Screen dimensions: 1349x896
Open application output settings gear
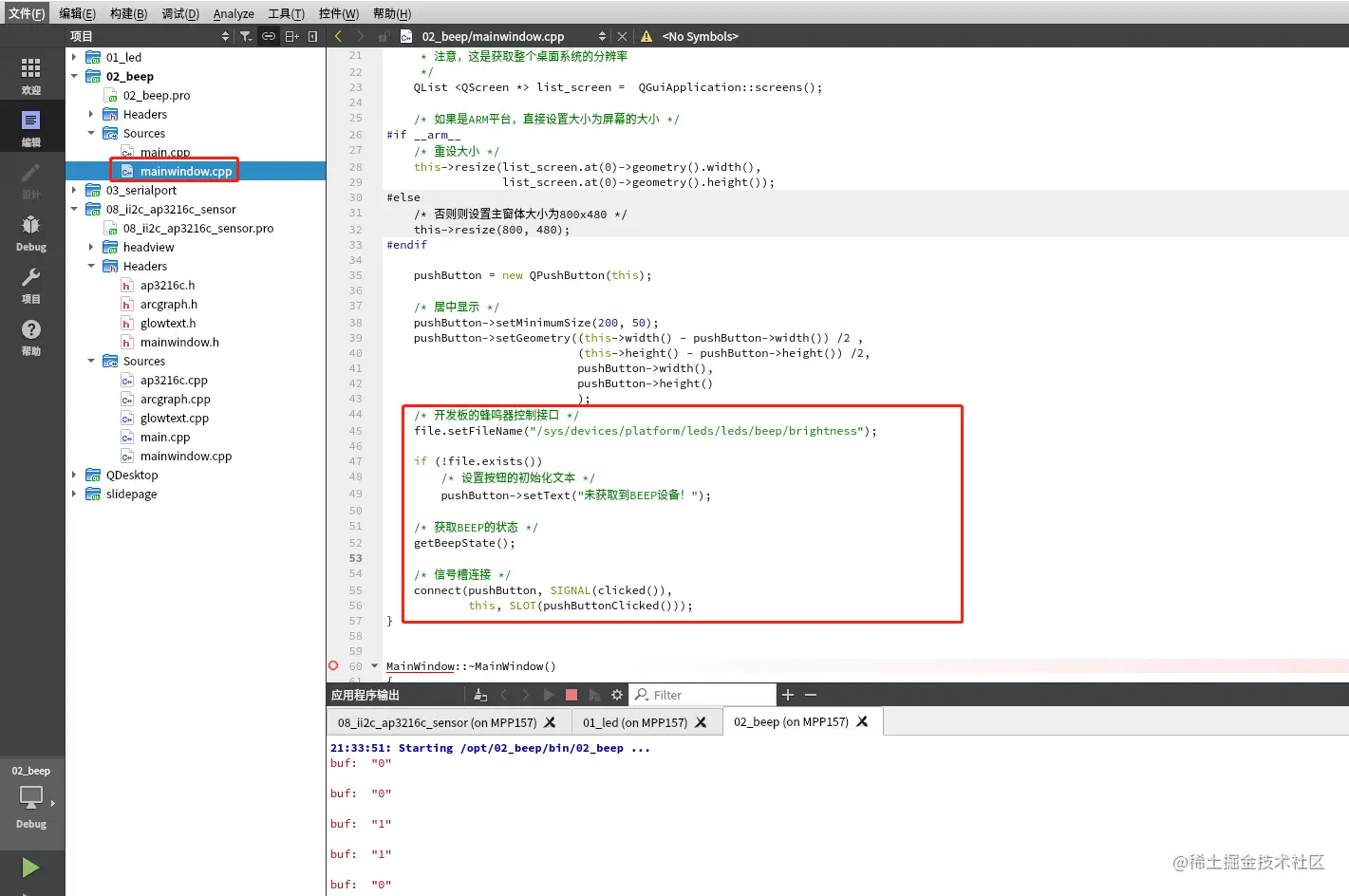tap(617, 695)
